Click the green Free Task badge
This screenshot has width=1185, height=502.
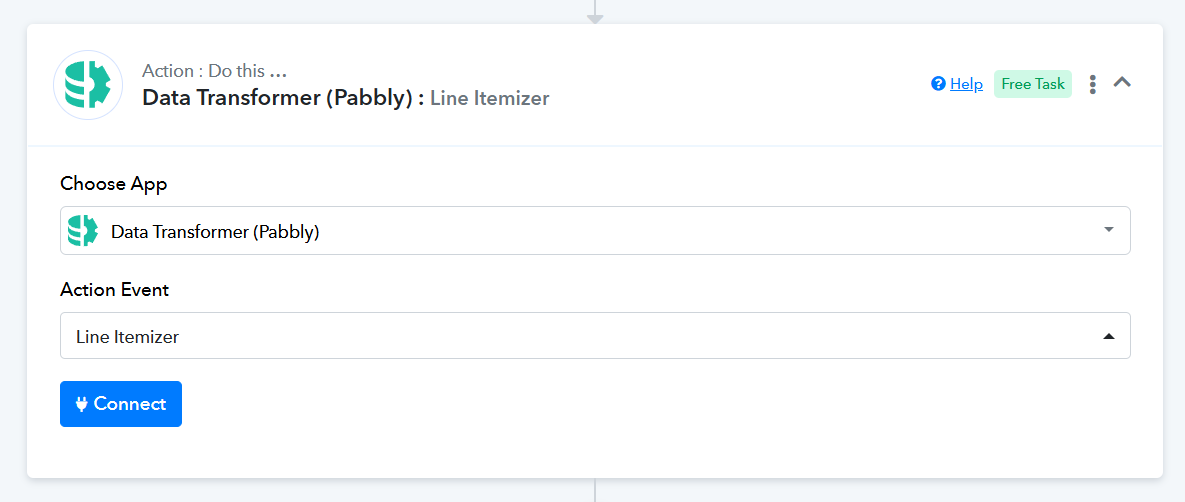coord(1032,84)
